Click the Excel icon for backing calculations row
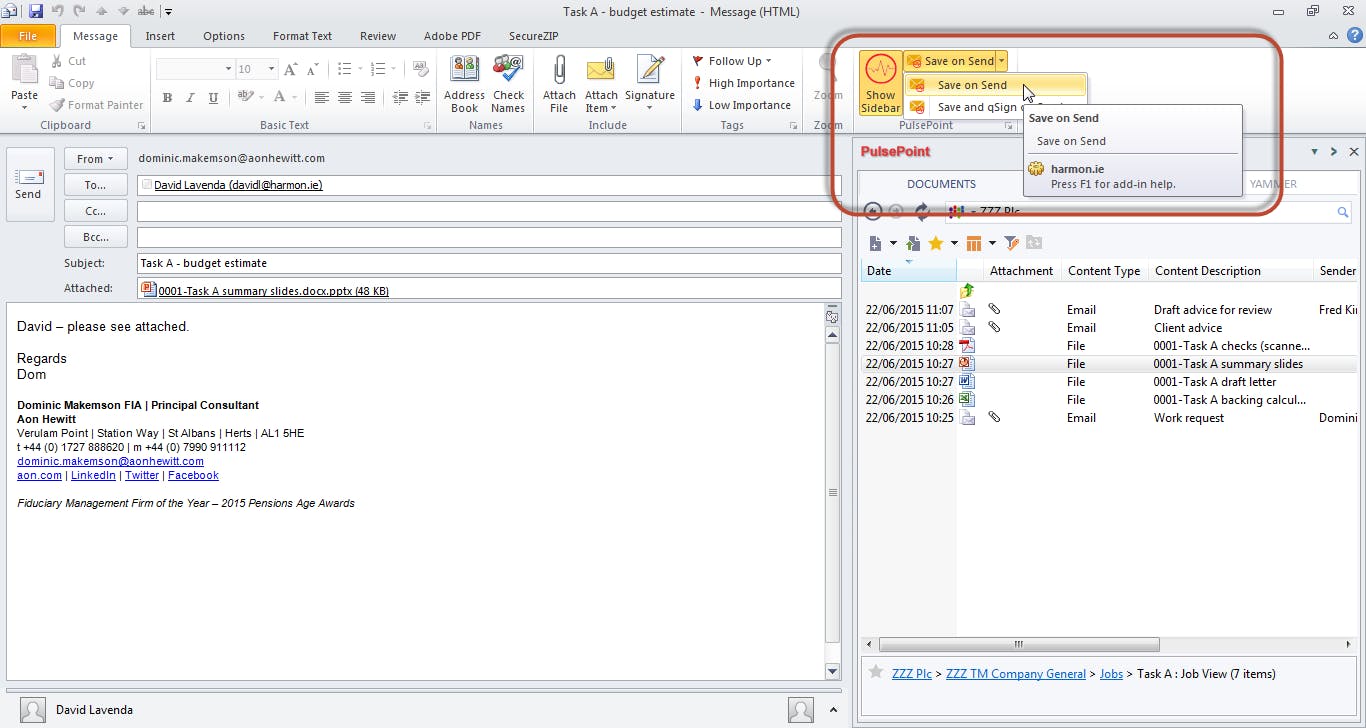This screenshot has height=728, width=1366. point(967,400)
